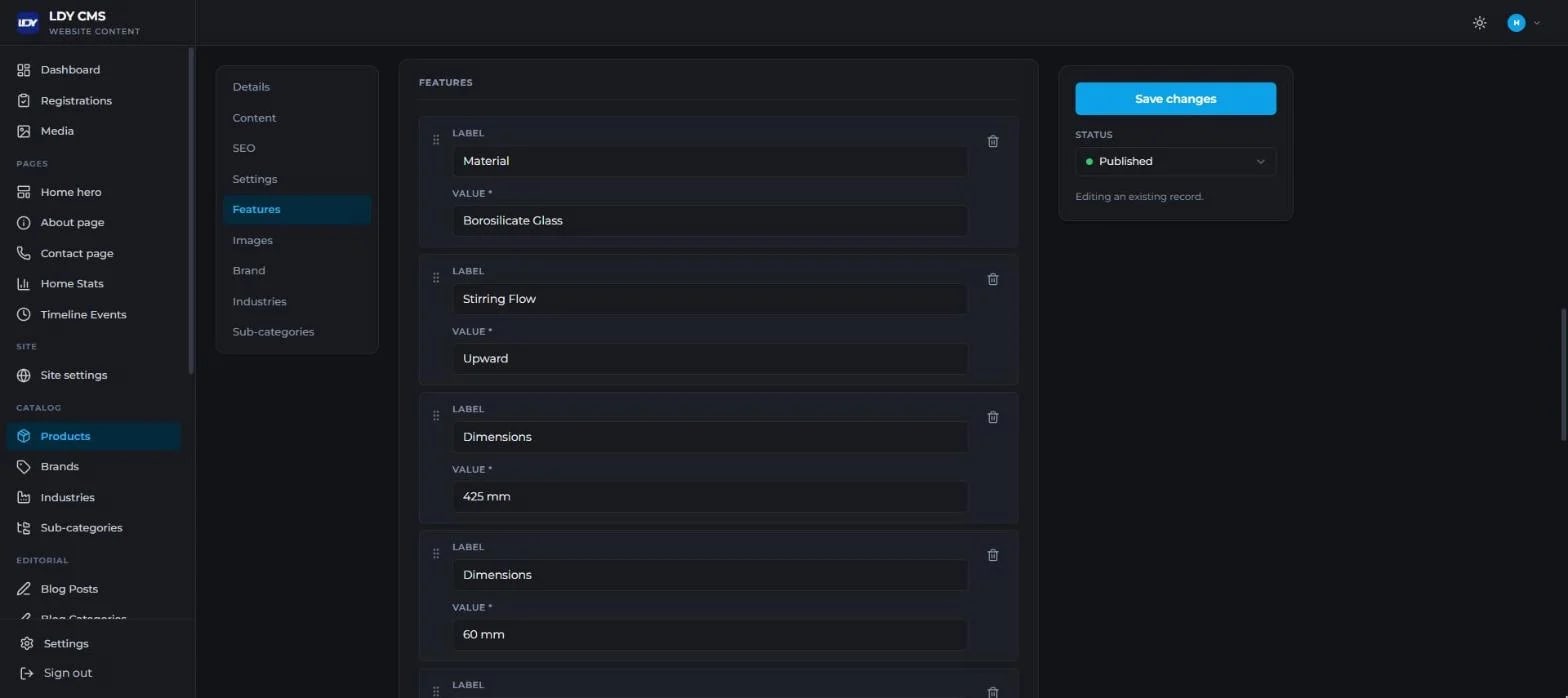Grab the drag handle for Stirring Flow row
This screenshot has width=1568, height=698.
pos(436,278)
